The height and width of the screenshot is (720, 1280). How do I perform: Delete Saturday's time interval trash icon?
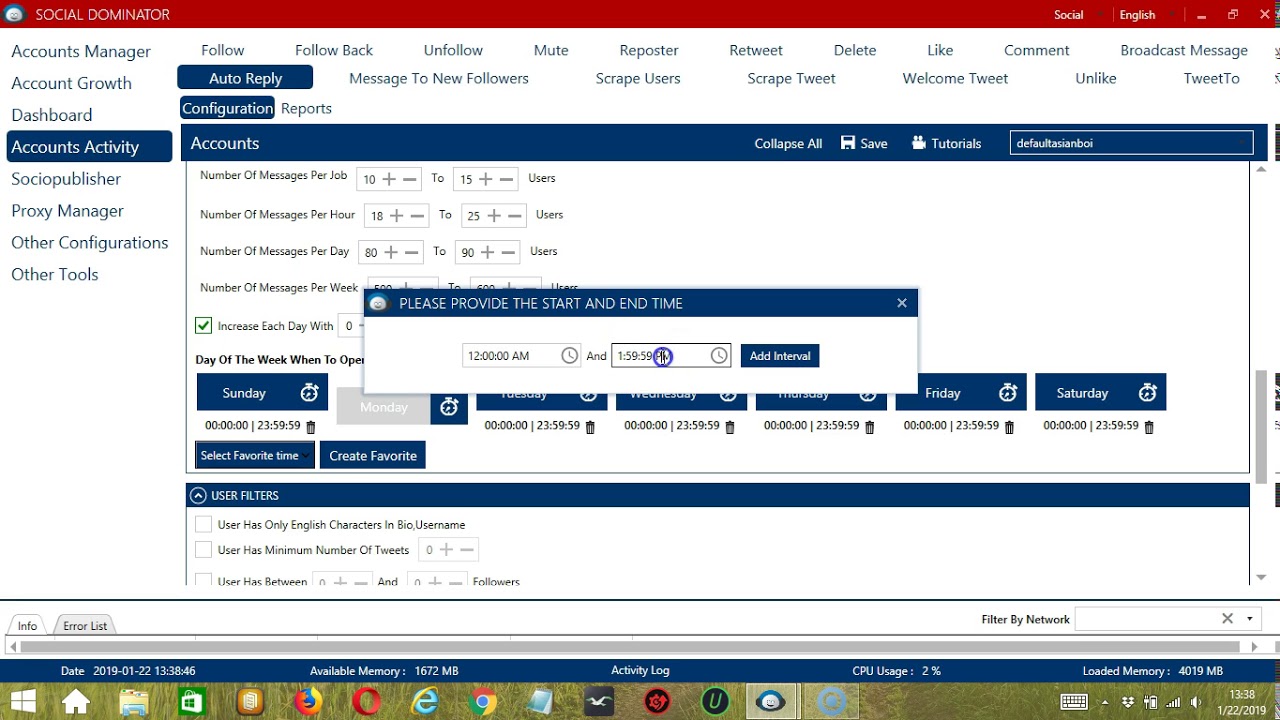[x=1148, y=427]
